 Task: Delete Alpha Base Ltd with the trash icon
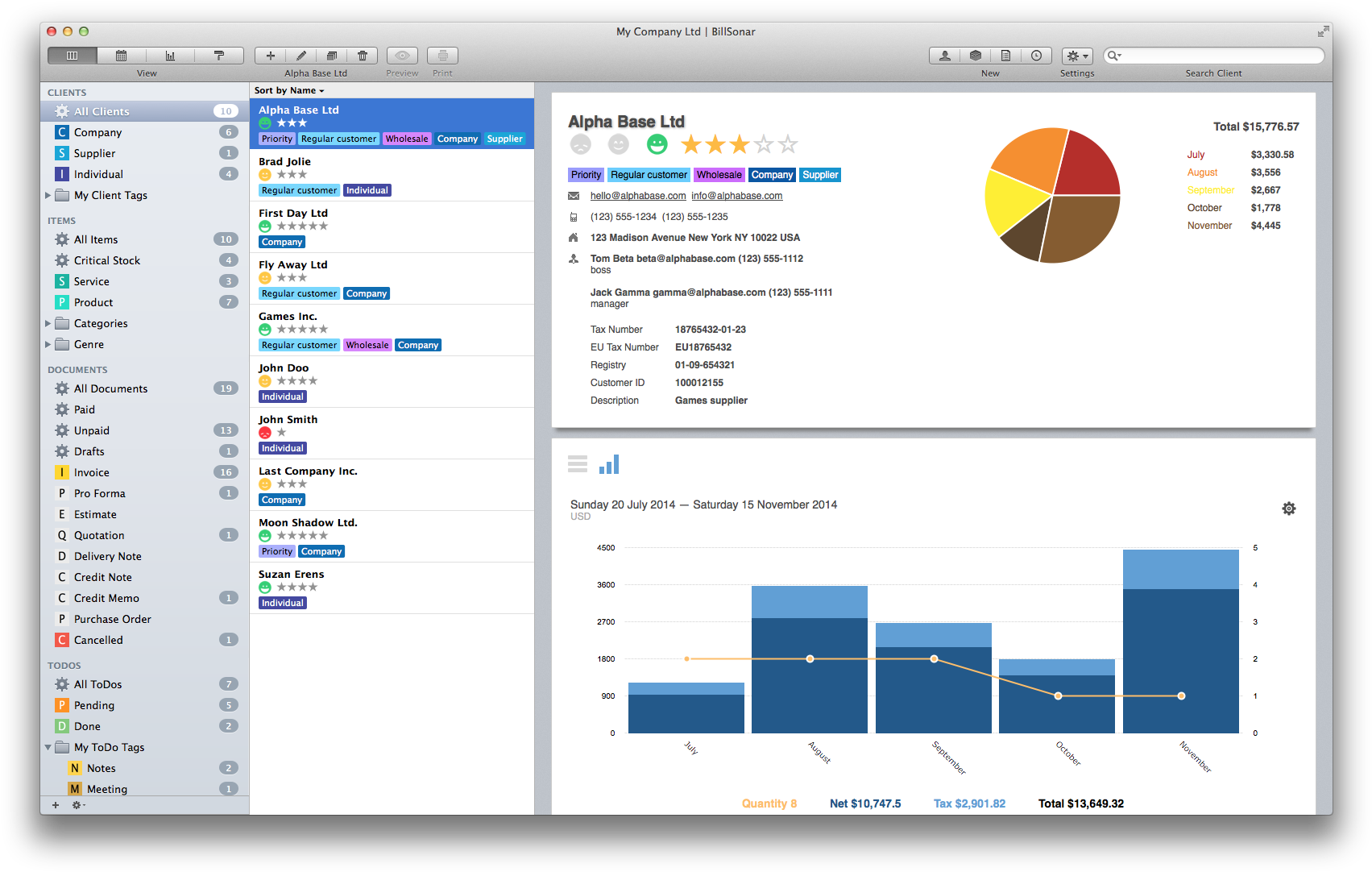[x=363, y=56]
